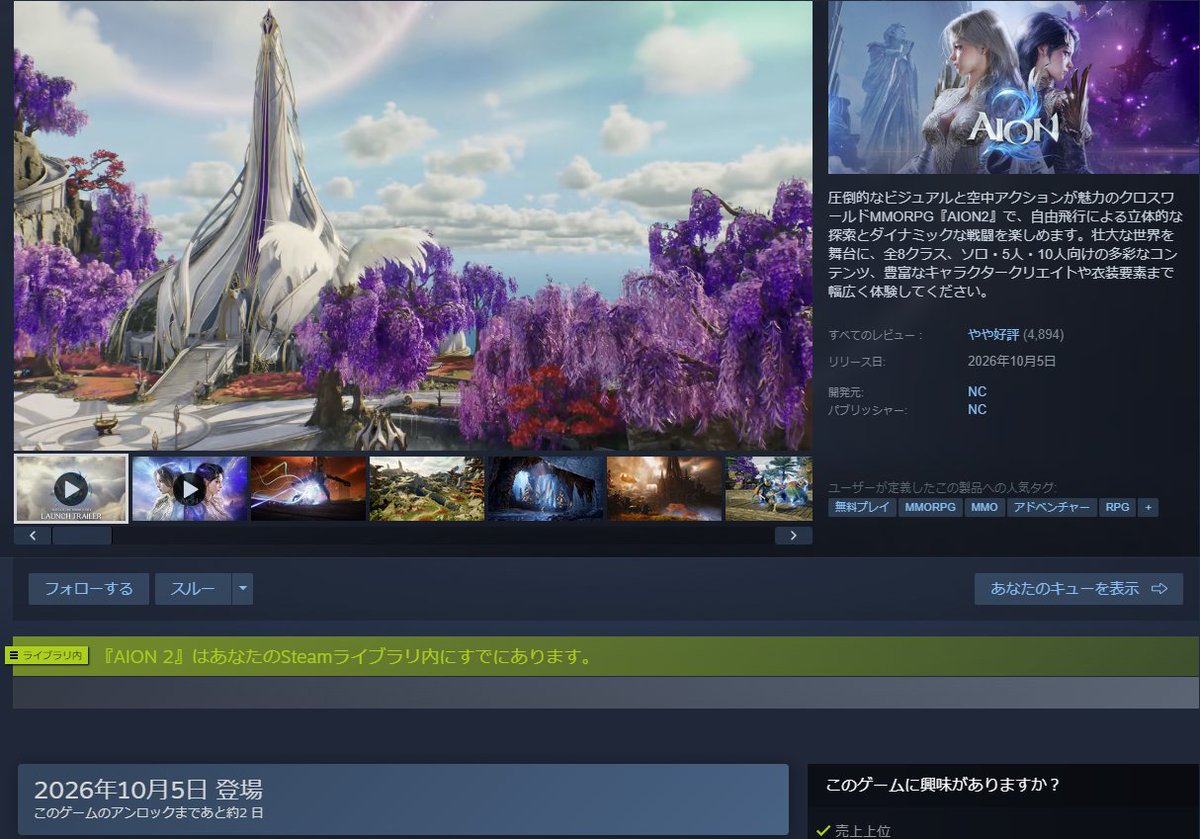The width and height of the screenshot is (1200, 839).
Task: Select the blue cave screenshot thumbnail
Action: tap(545, 489)
